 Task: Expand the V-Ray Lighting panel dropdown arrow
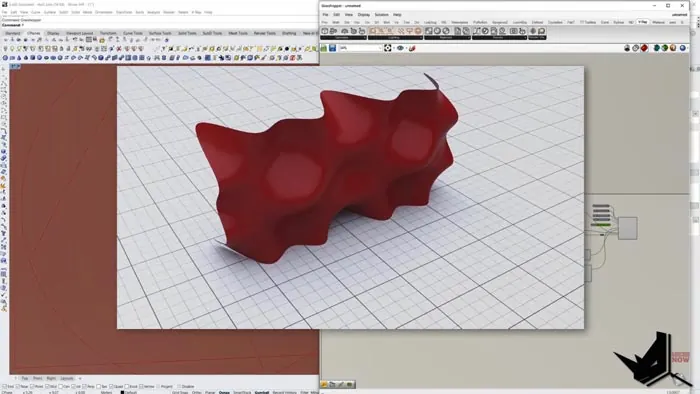[421, 37]
